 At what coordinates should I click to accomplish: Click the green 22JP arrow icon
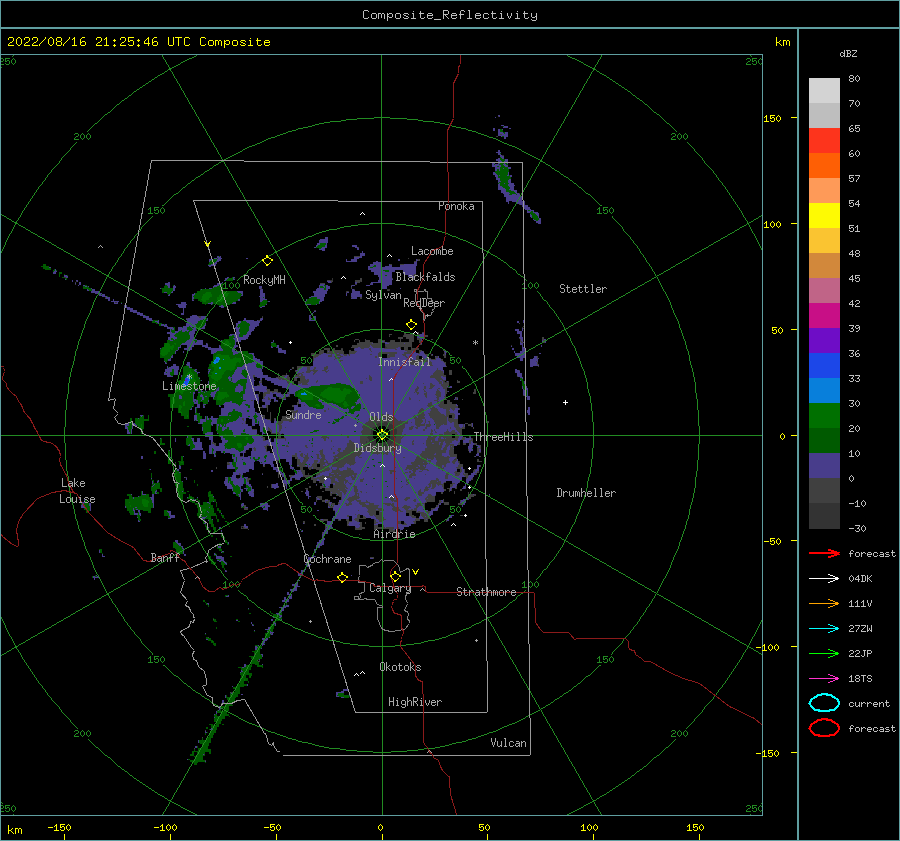(824, 653)
